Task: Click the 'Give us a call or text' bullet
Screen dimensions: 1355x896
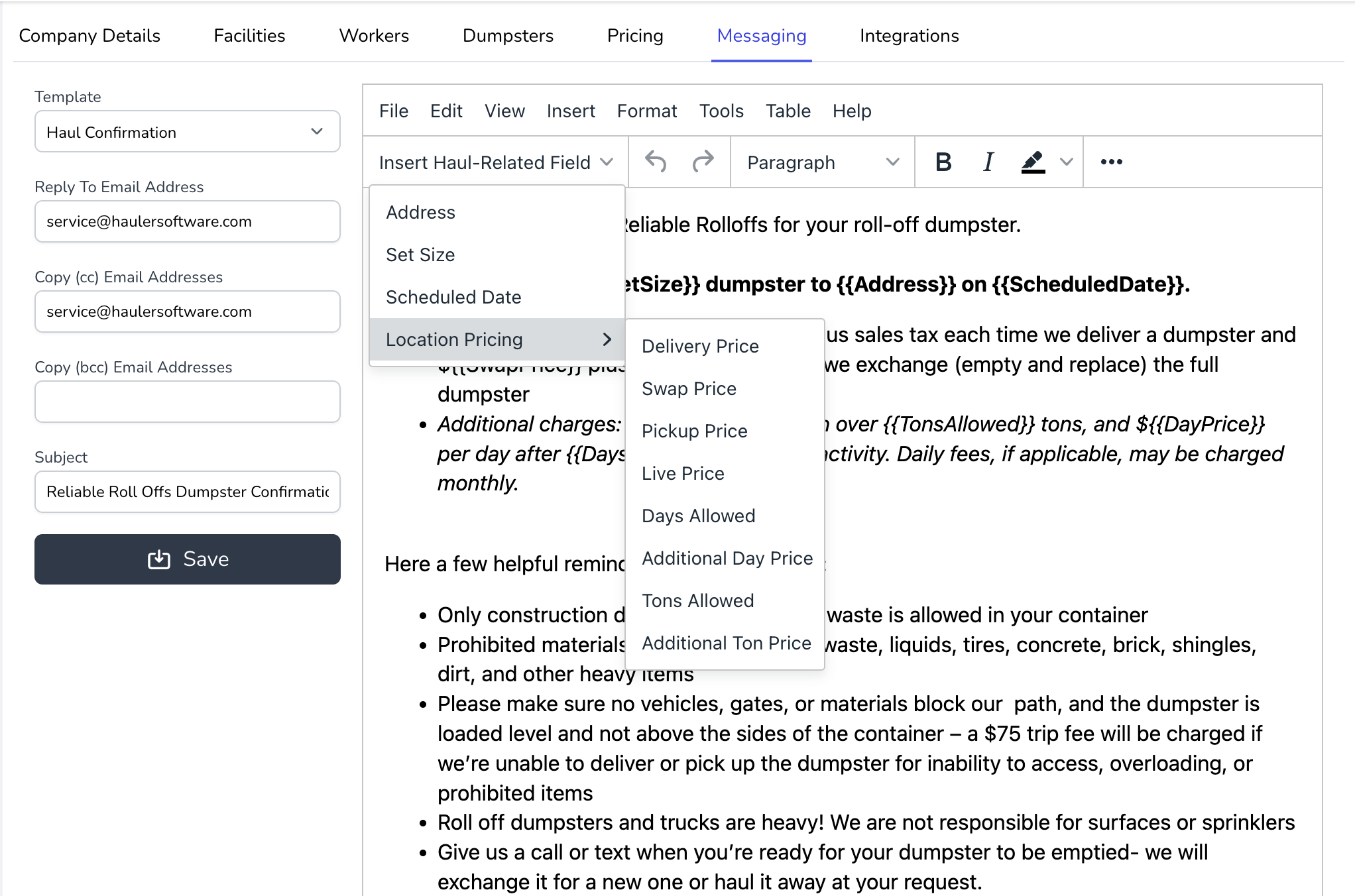Action: tap(822, 867)
